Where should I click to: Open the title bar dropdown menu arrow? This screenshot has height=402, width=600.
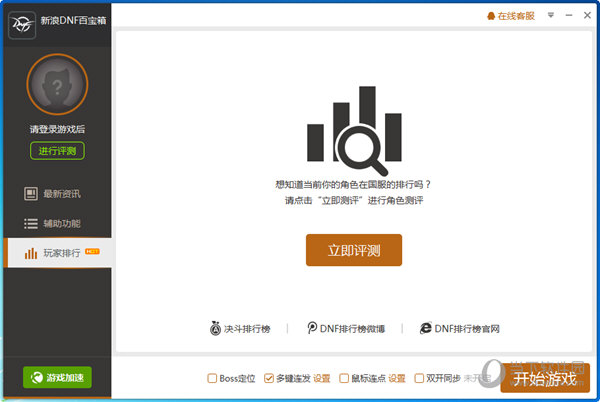click(x=551, y=15)
